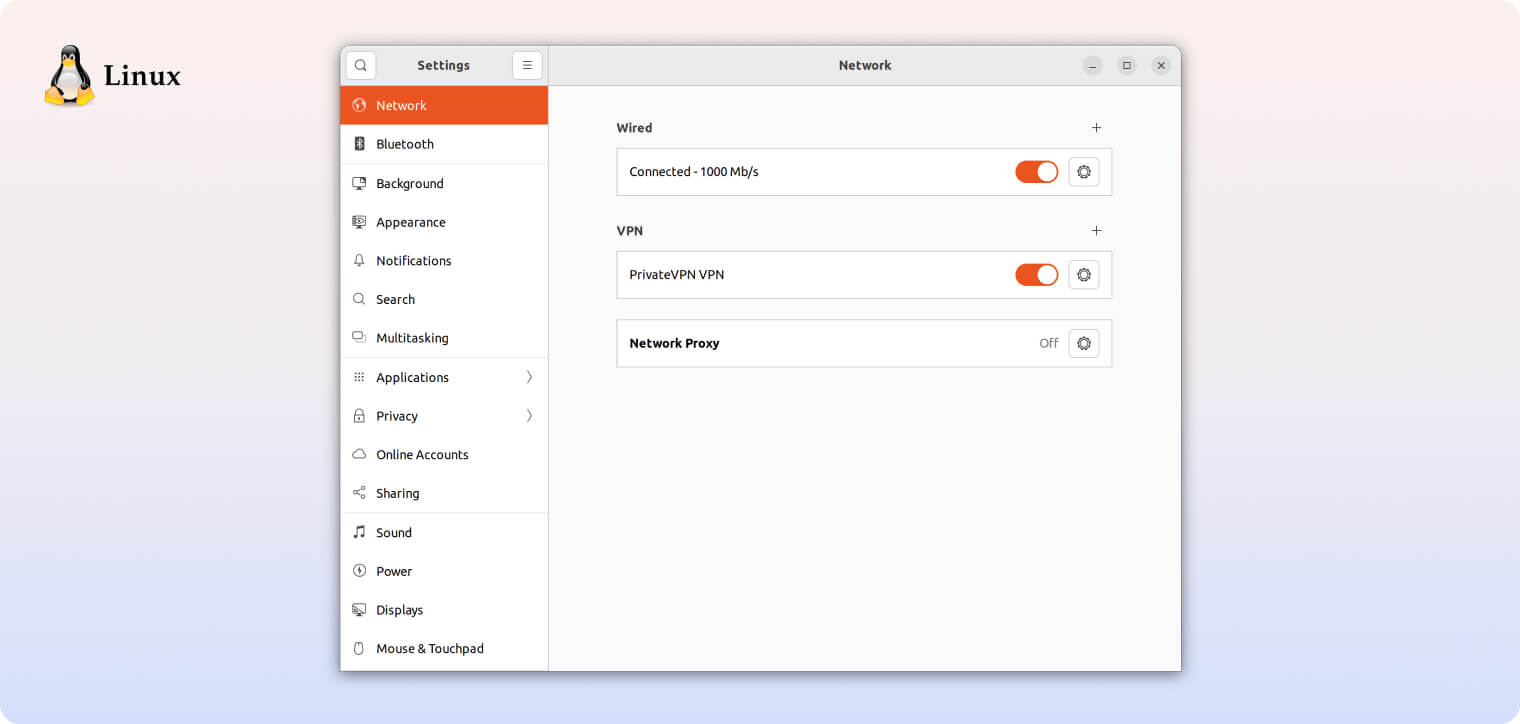Add a new Wired profile via plus
This screenshot has height=724, width=1520.
[x=1096, y=127]
